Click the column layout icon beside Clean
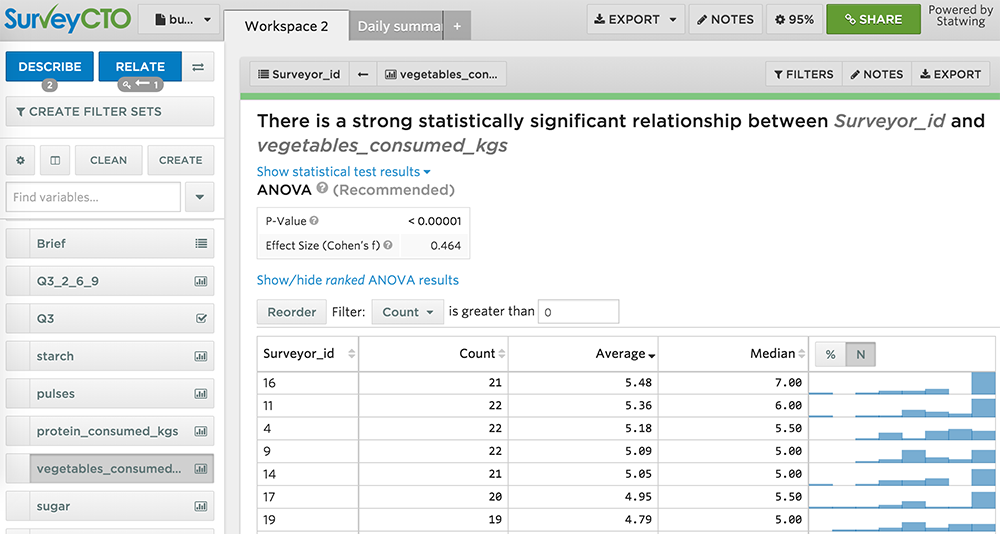Image resolution: width=1000 pixels, height=534 pixels. [55, 160]
